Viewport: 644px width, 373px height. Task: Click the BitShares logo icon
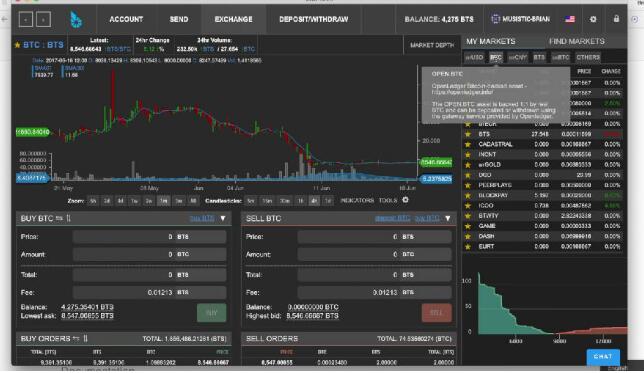click(x=76, y=19)
